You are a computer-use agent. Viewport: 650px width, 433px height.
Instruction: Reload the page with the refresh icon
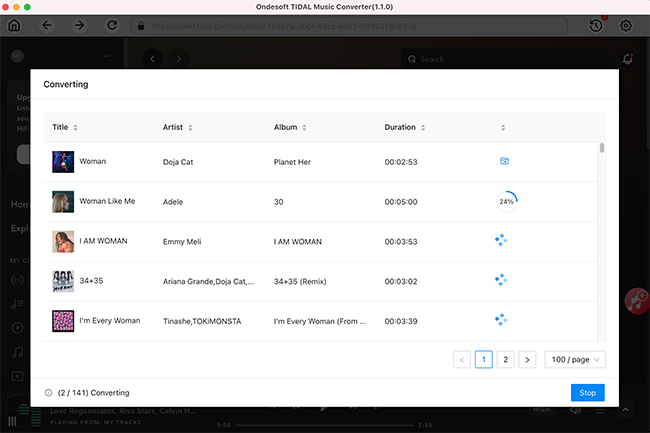(112, 26)
